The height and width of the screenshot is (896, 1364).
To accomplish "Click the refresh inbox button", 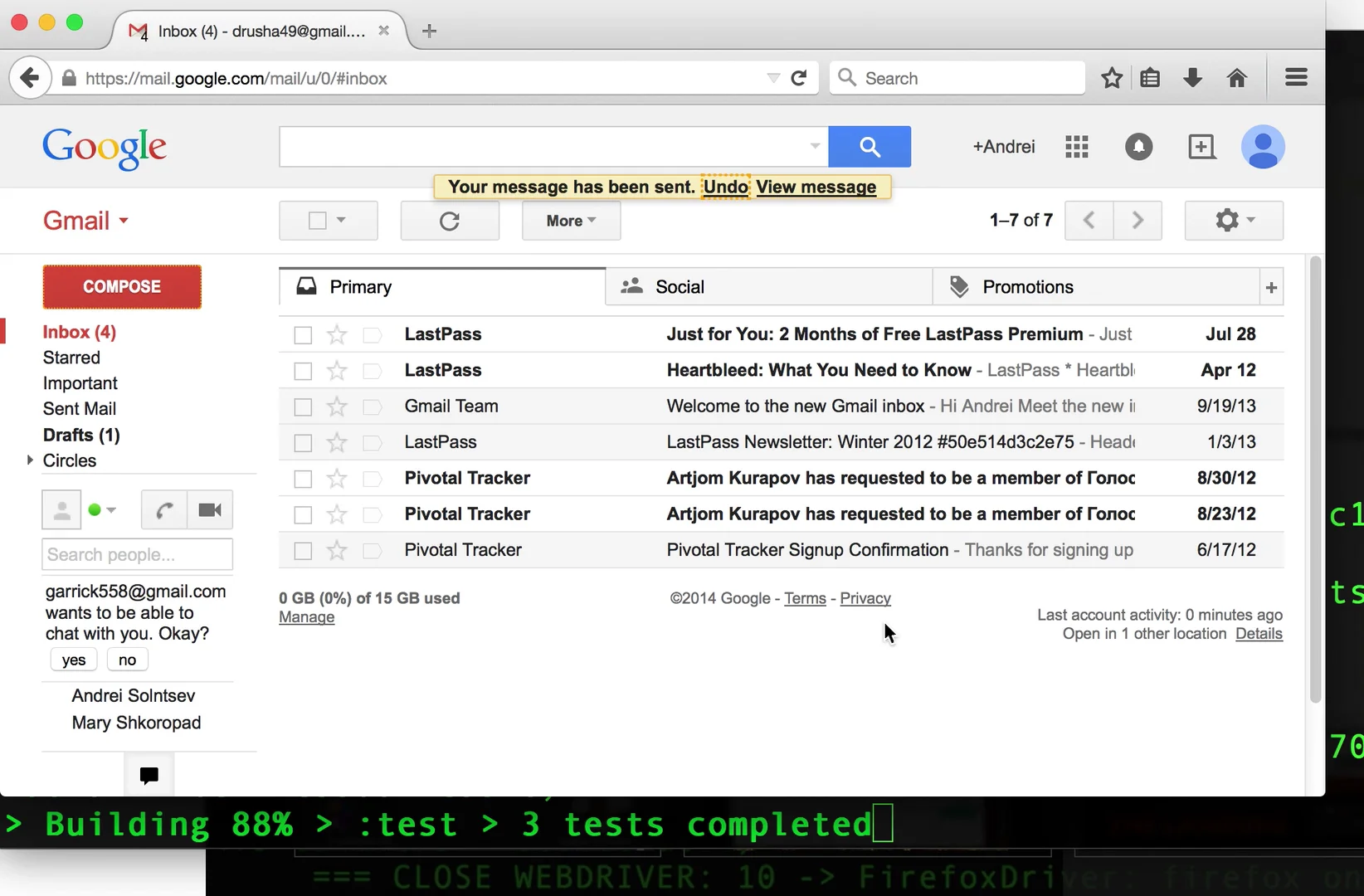I will (x=450, y=221).
